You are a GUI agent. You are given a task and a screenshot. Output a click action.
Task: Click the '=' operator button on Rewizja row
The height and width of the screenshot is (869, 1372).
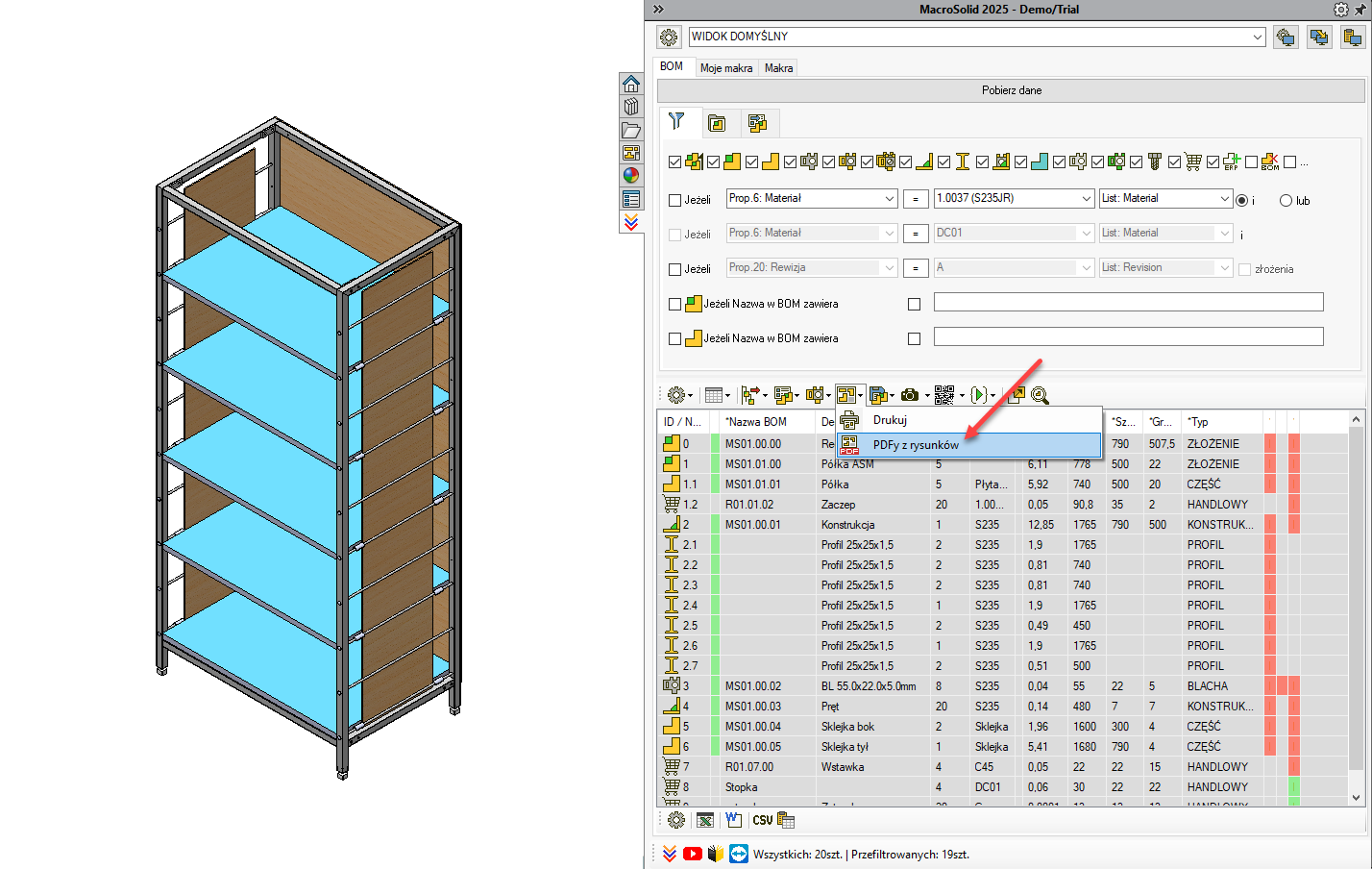(x=915, y=268)
